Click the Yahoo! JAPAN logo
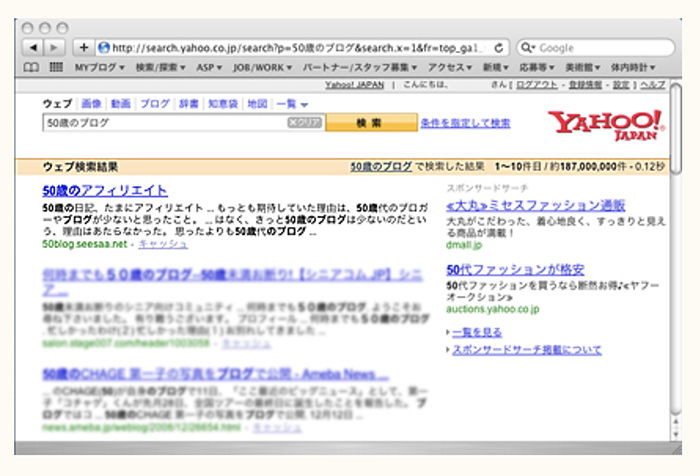The height and width of the screenshot is (476, 700). click(606, 125)
